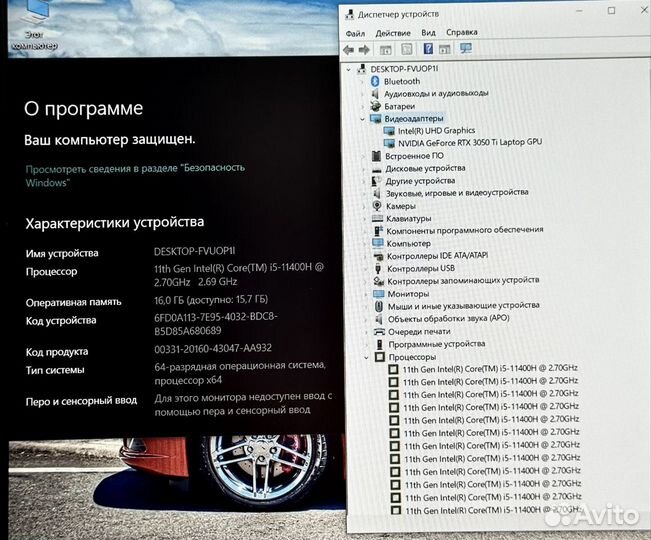Select the Мыши и иные указывающие устройства icon
This screenshot has height=540, width=651.
(379, 306)
